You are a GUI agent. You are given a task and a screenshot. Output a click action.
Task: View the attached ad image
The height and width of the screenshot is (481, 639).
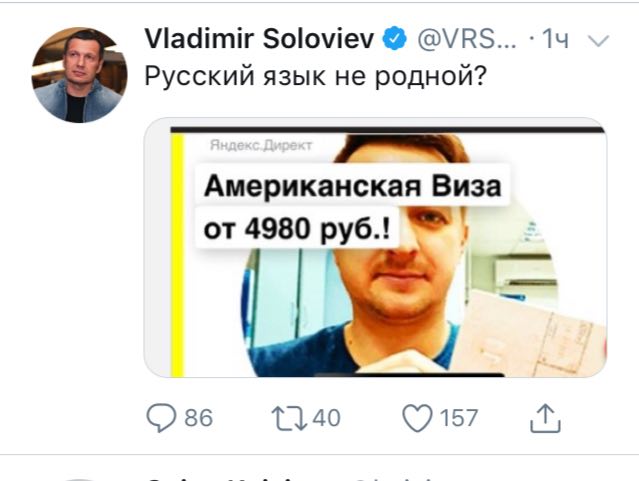point(375,247)
